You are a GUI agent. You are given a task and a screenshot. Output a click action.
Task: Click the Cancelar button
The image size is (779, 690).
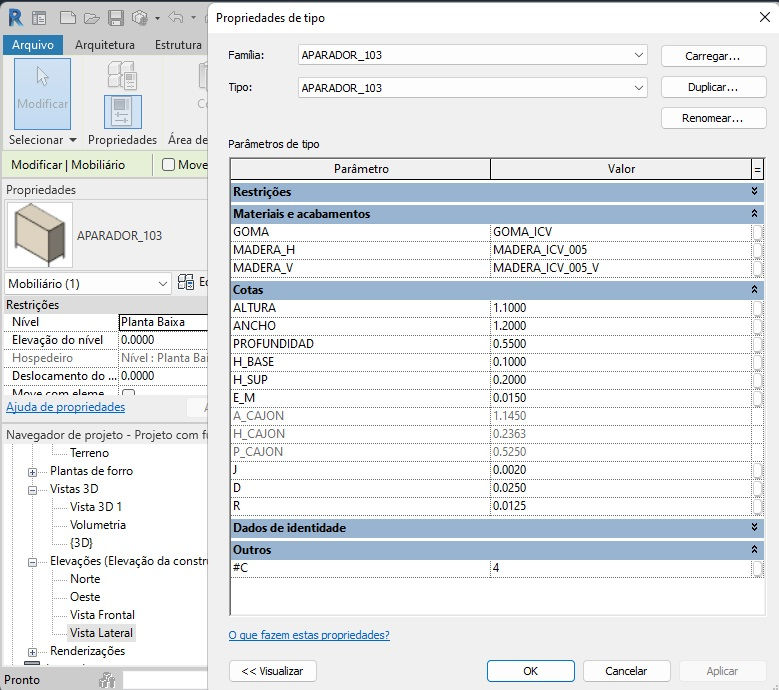[x=626, y=671]
